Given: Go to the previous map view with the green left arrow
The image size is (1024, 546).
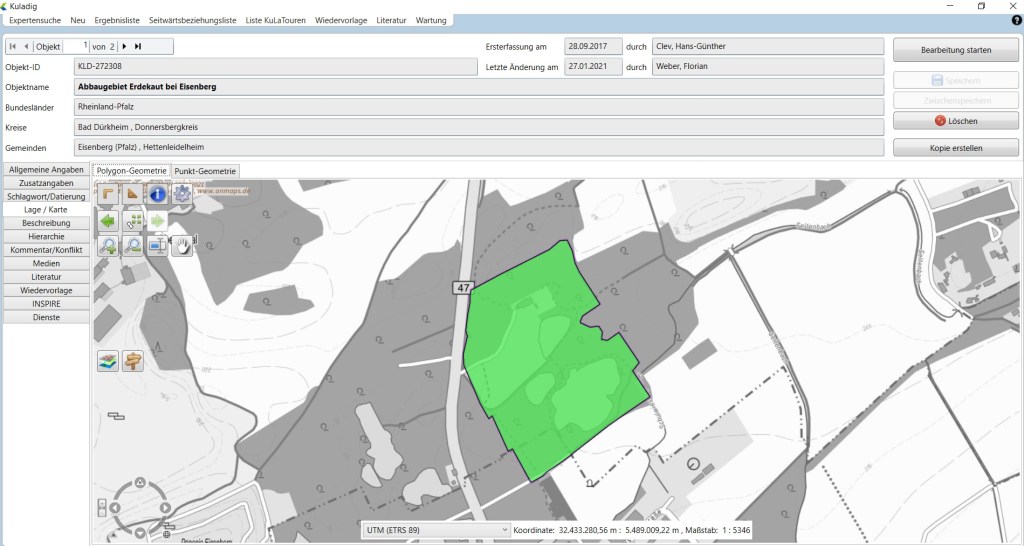Looking at the screenshot, I should click(108, 220).
